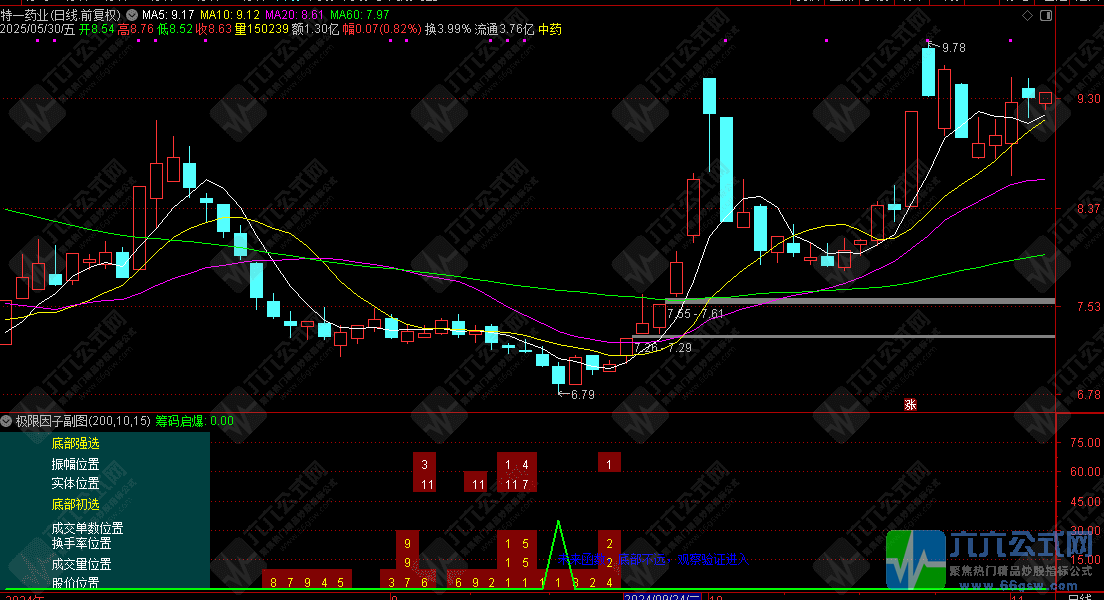1104x600 pixels.
Task: Click the red 涨 marker icon
Action: tap(911, 405)
